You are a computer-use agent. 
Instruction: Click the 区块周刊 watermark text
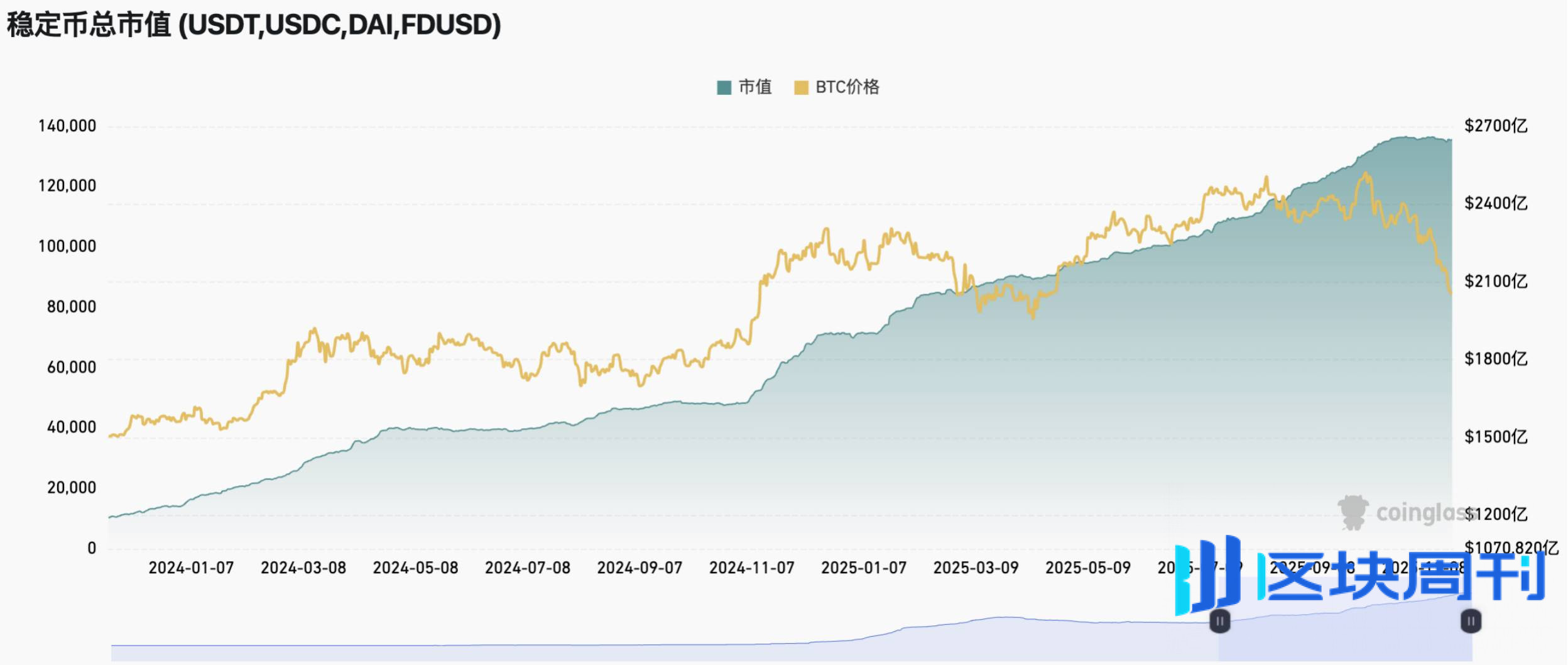[1404, 576]
